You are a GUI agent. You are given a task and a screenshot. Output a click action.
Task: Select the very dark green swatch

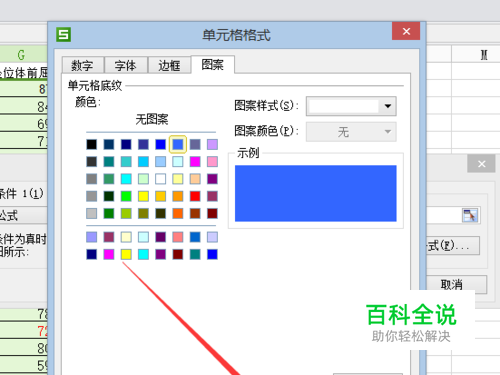pos(109,196)
